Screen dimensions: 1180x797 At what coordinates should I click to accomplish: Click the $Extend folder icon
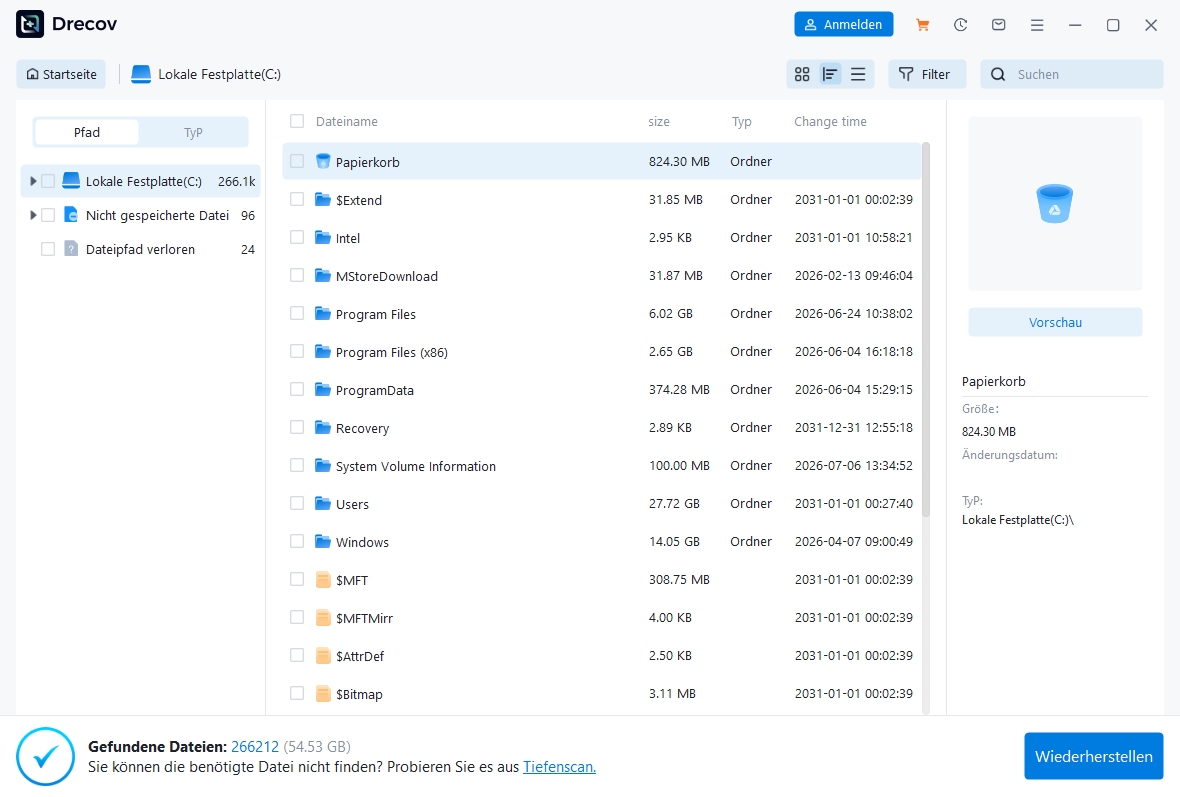pos(323,199)
